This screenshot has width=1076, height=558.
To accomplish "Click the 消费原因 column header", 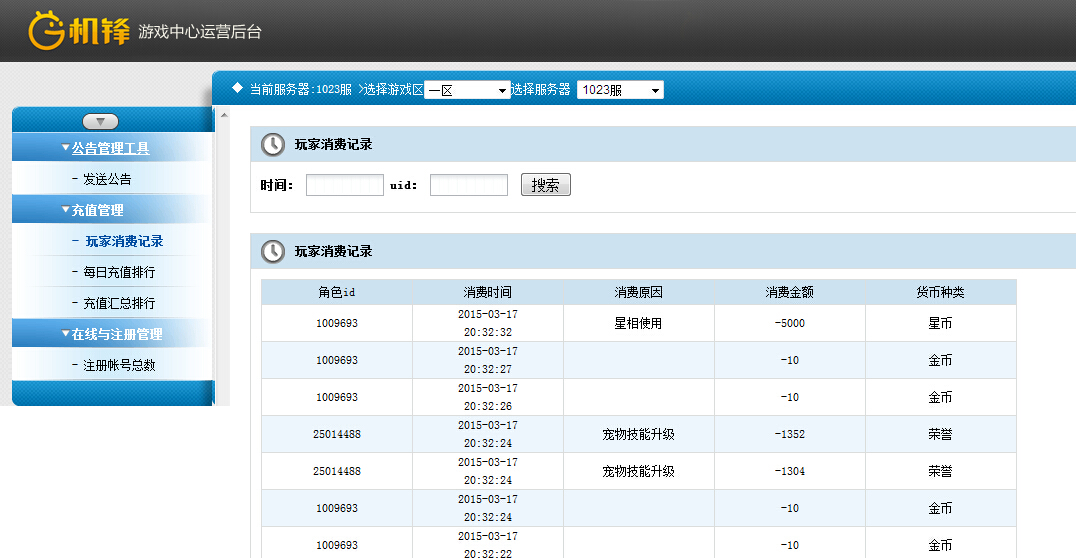I will click(639, 292).
